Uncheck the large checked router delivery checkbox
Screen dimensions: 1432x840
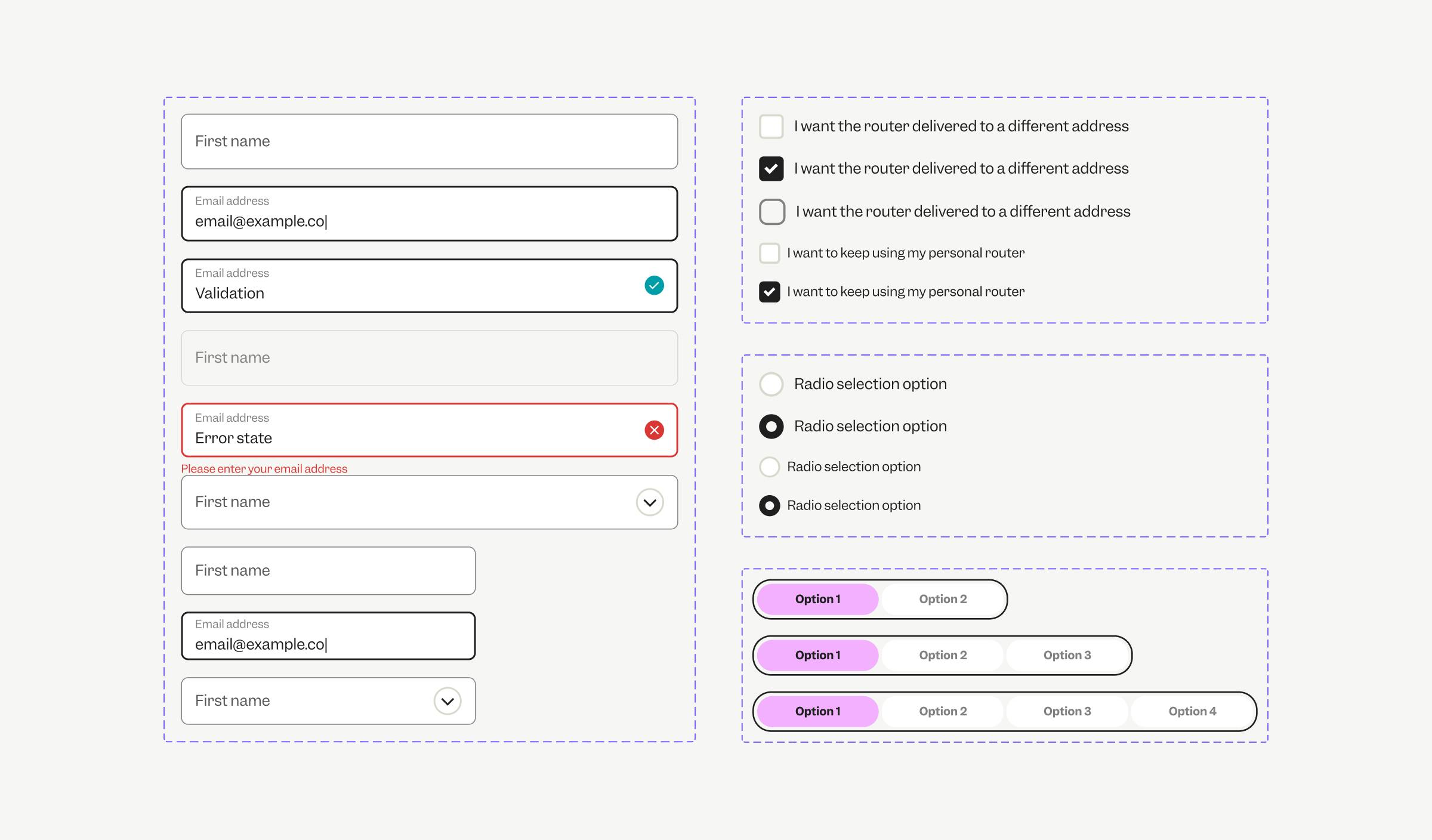(771, 169)
